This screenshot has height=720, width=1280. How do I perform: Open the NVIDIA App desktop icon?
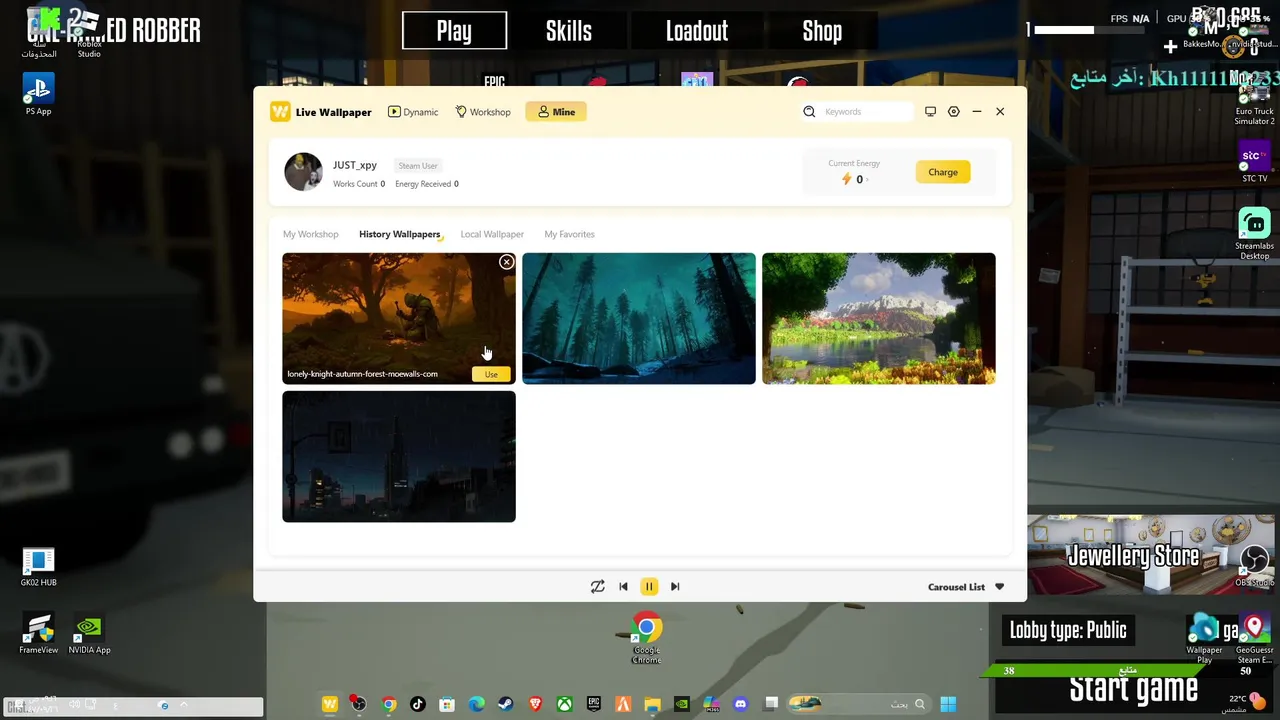89,634
